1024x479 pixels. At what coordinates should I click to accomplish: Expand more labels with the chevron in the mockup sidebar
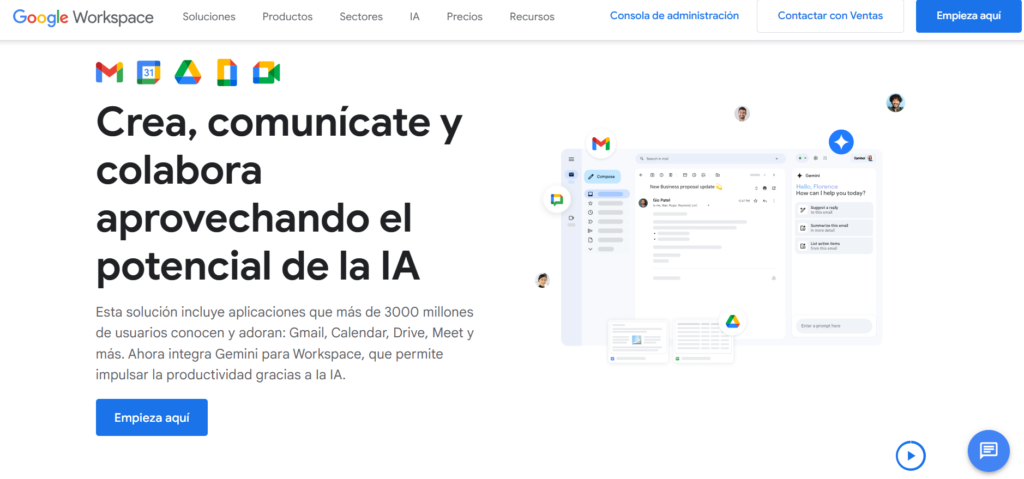pyautogui.click(x=590, y=249)
